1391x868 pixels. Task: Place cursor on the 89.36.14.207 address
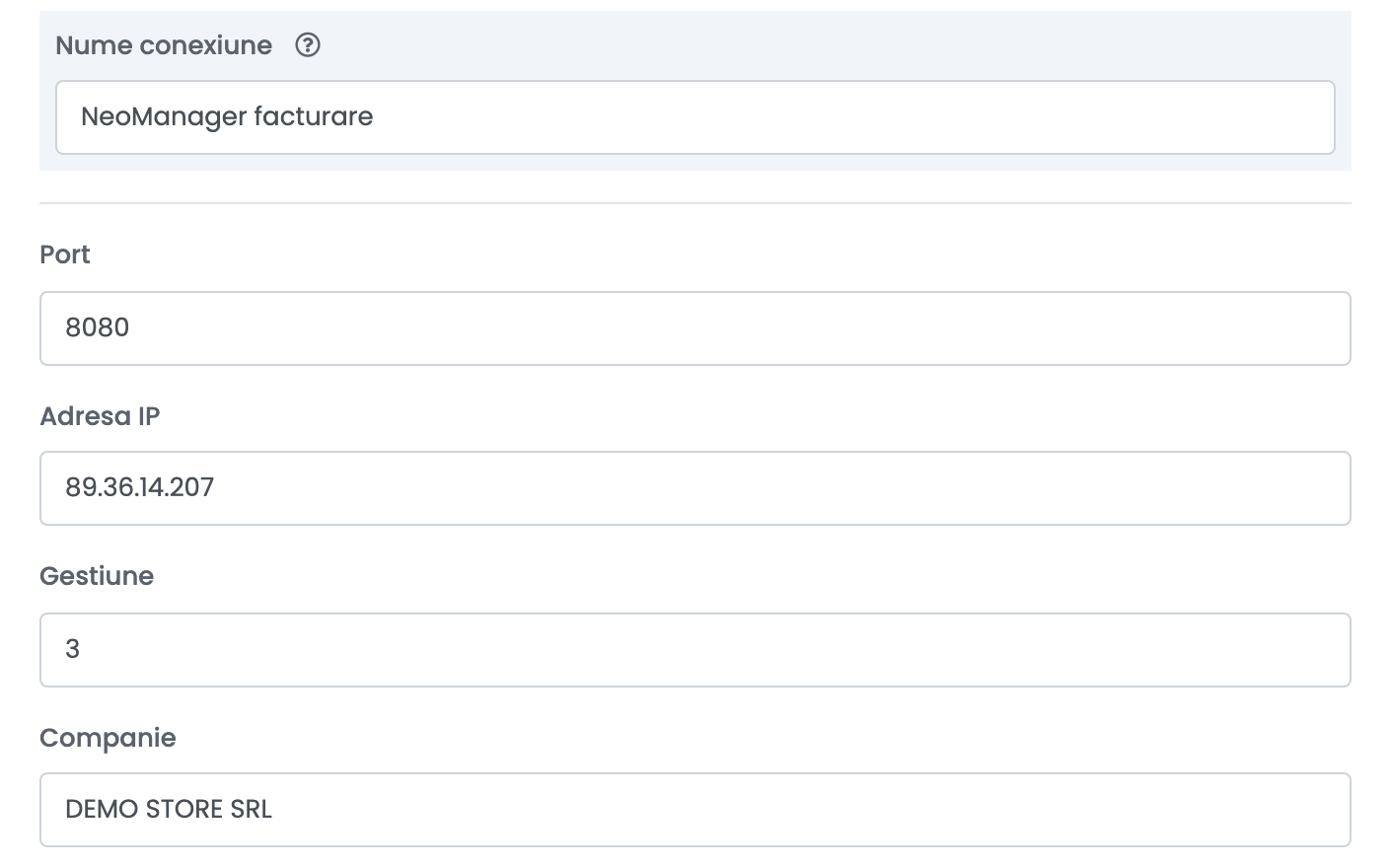pos(140,487)
